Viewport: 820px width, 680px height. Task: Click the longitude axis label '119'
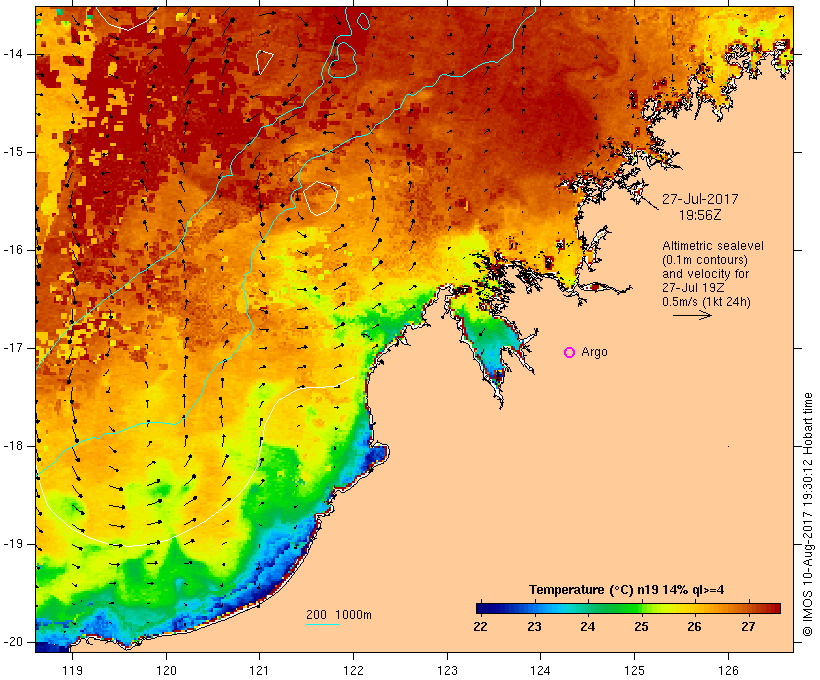pos(72,670)
